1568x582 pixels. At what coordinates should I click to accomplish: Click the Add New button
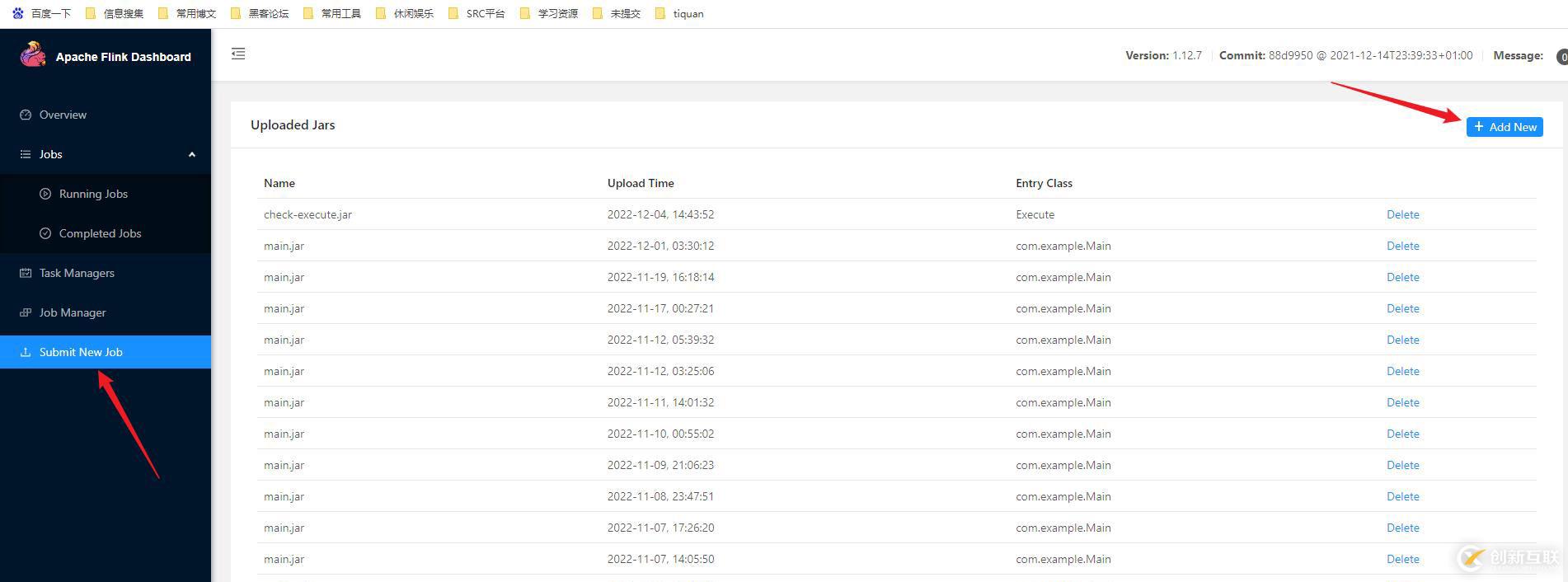coord(1505,127)
